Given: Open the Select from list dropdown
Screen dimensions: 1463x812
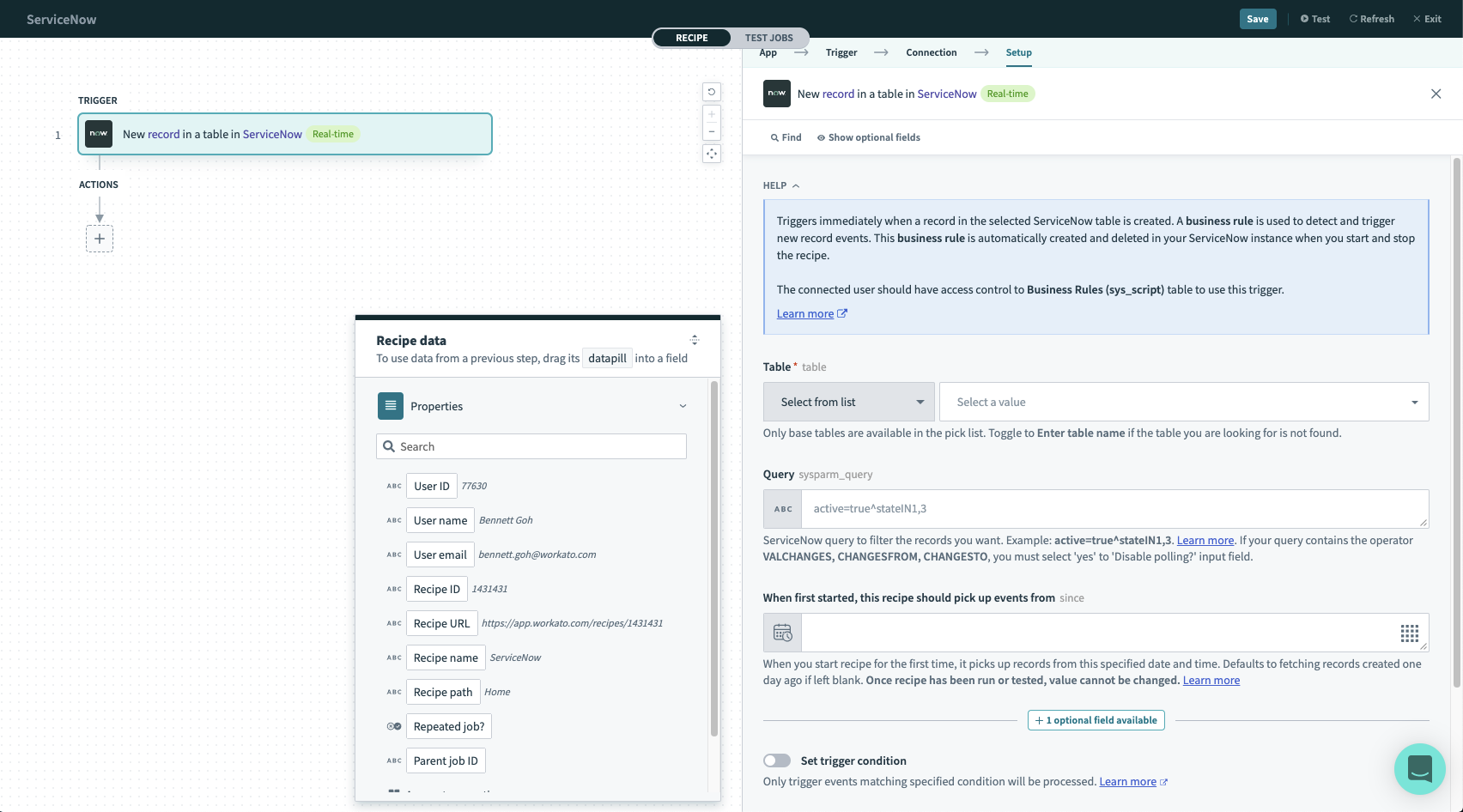Looking at the screenshot, I should click(x=848, y=402).
